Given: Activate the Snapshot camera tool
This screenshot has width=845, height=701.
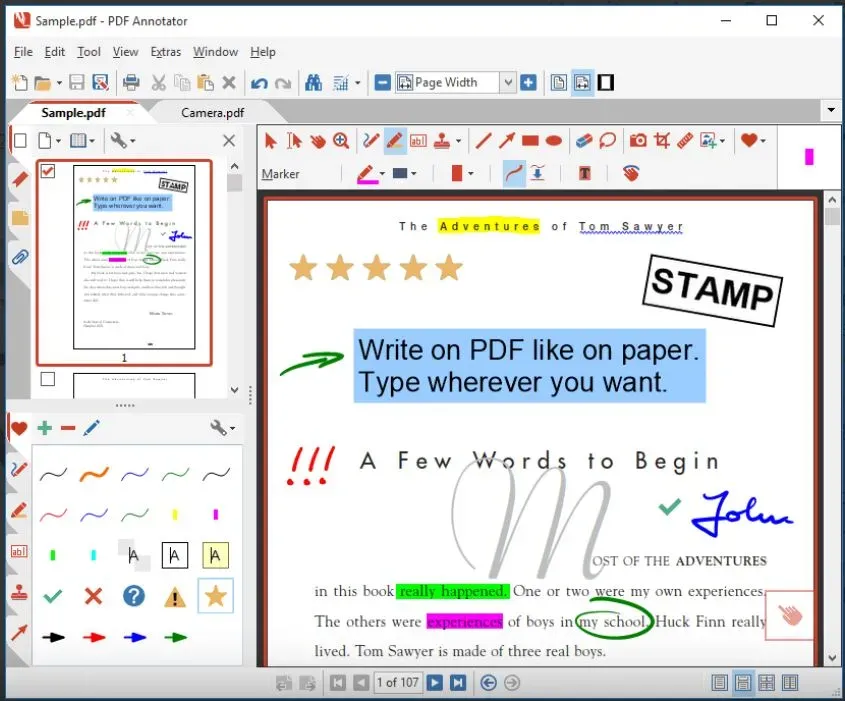Looking at the screenshot, I should 637,141.
